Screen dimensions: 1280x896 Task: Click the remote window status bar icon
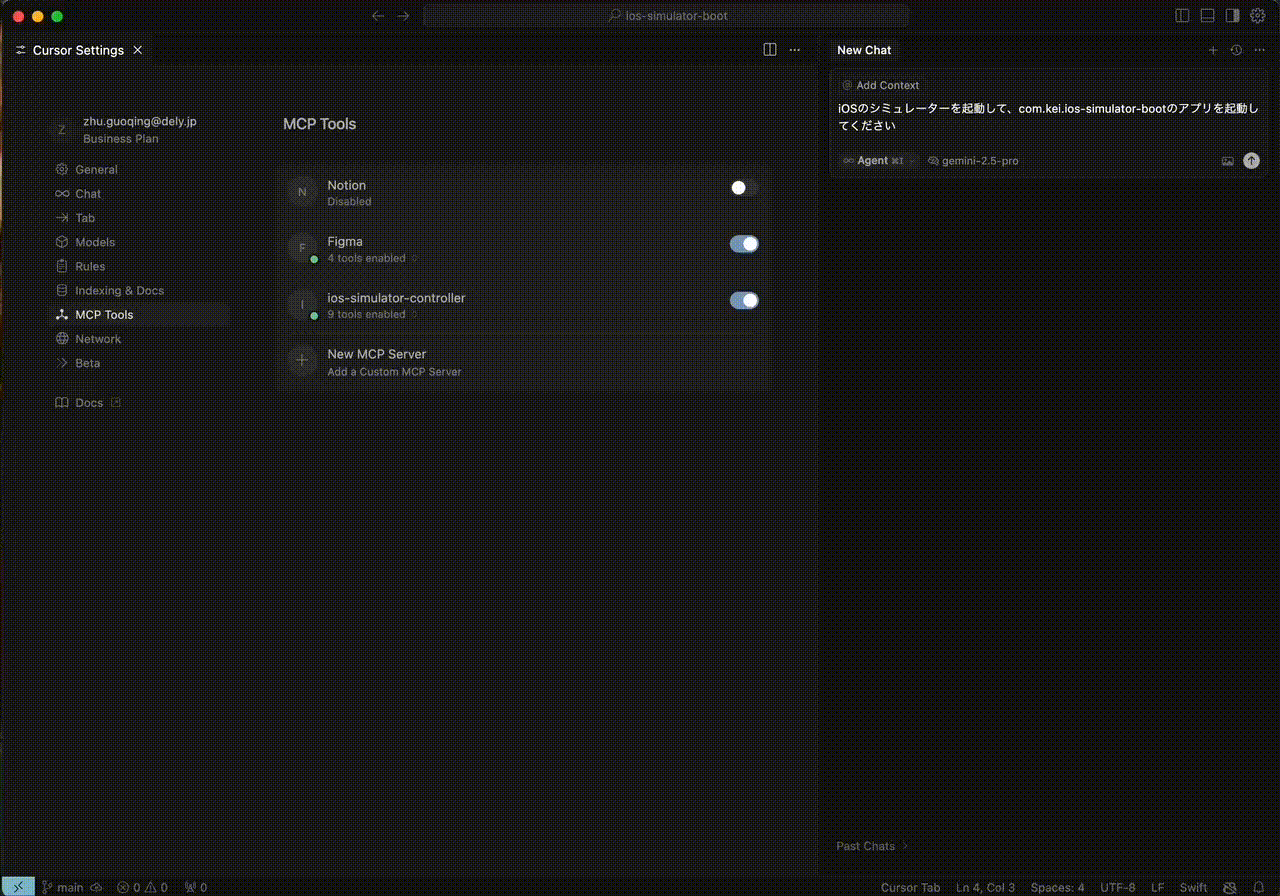click(18, 887)
